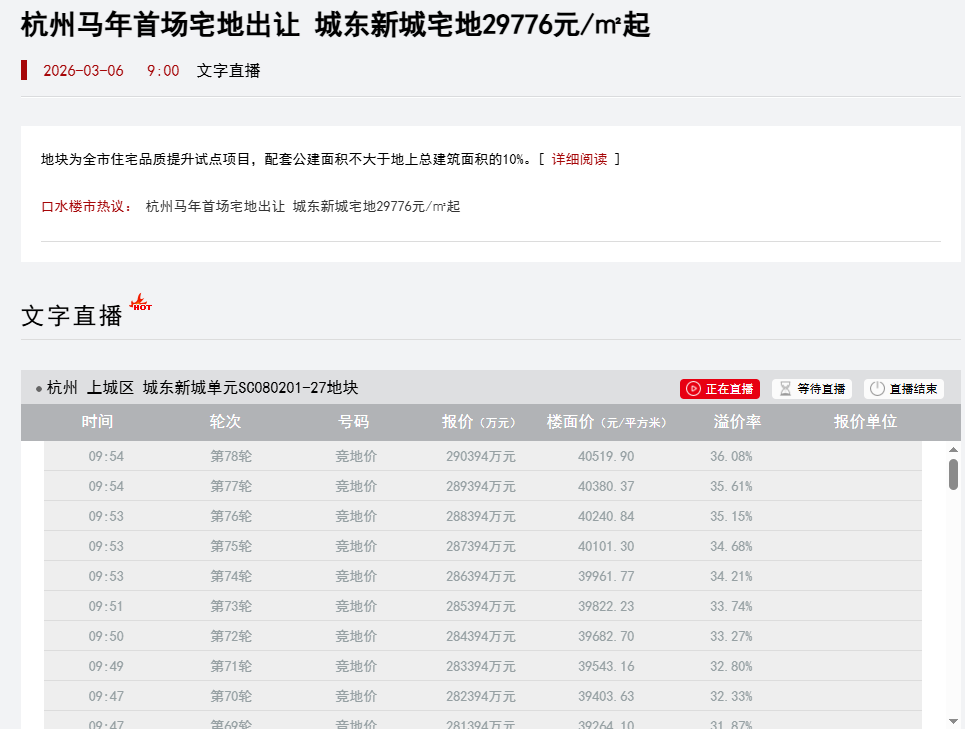This screenshot has height=729, width=965.
Task: Click the red bar beside the date
Action: [24, 70]
